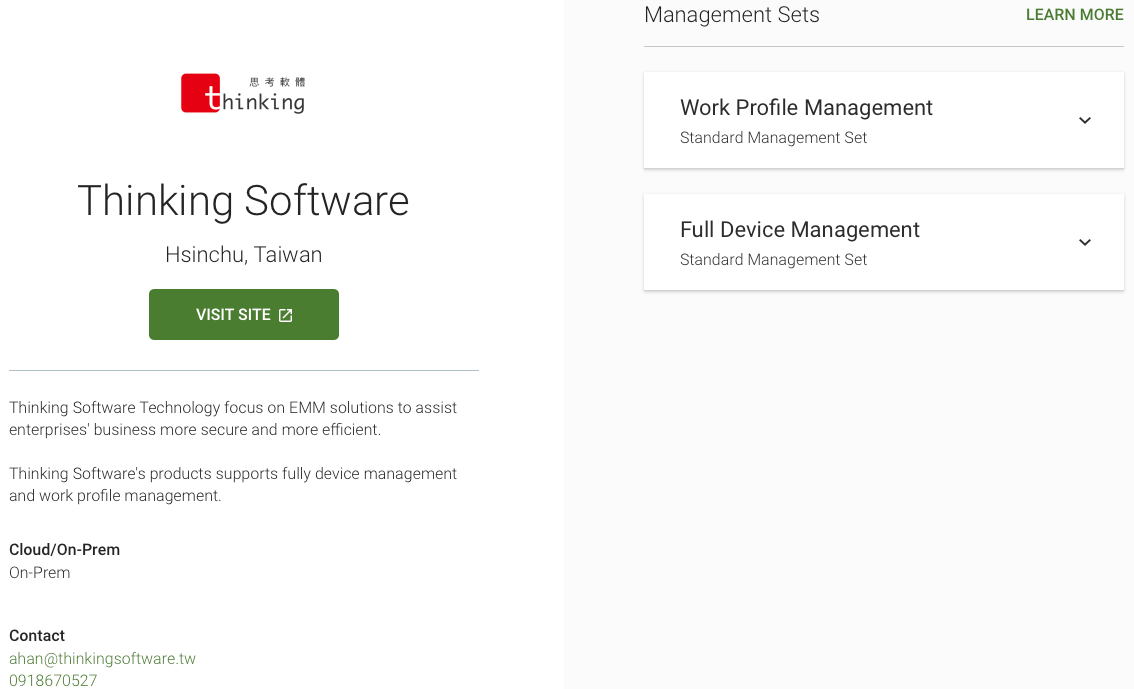Click the Management Sets section heading
The image size is (1134, 689).
731,15
